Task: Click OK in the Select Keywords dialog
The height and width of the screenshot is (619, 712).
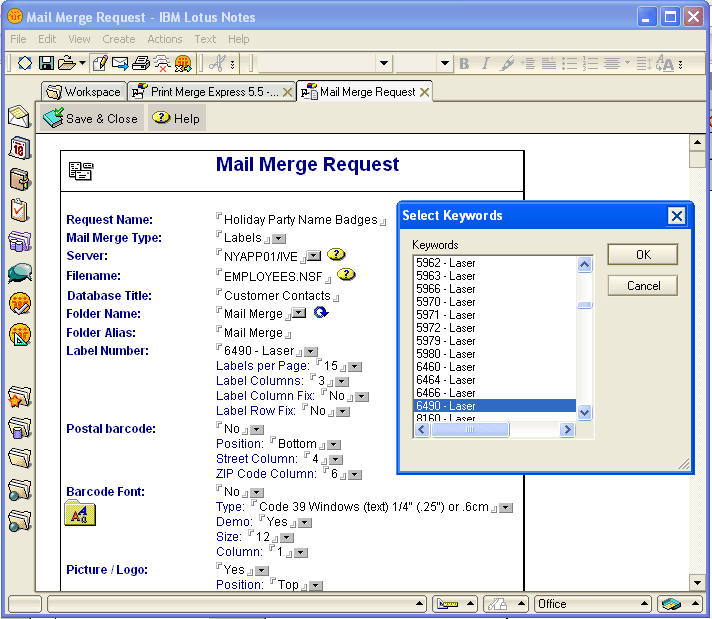Action: [x=642, y=254]
